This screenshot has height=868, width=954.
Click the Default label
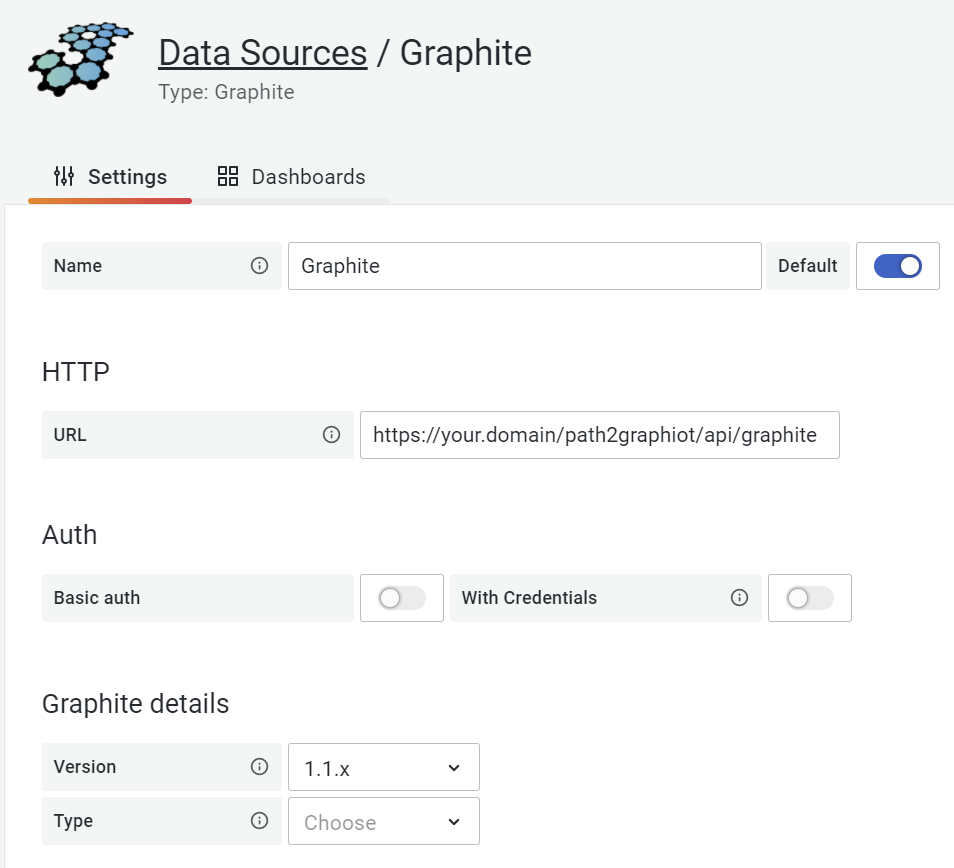click(807, 266)
